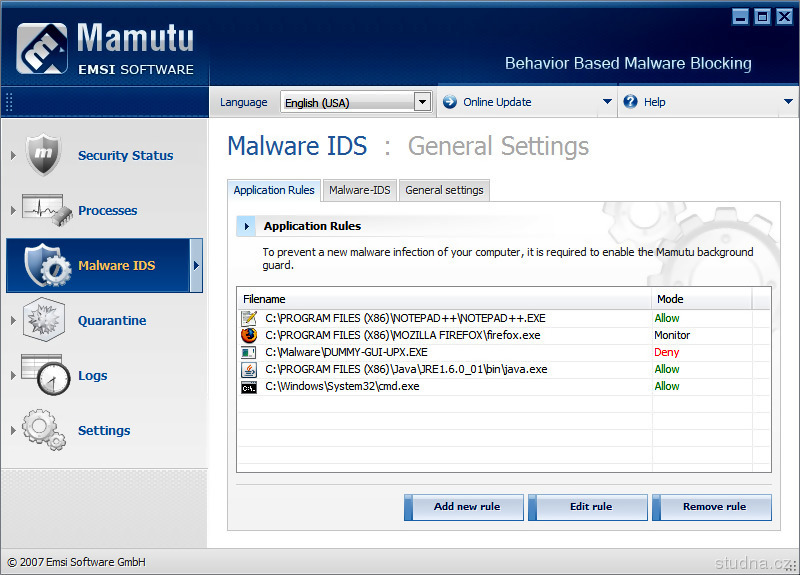Collapse the Application Rules section arrow
This screenshot has width=800, height=575.
(x=246, y=226)
